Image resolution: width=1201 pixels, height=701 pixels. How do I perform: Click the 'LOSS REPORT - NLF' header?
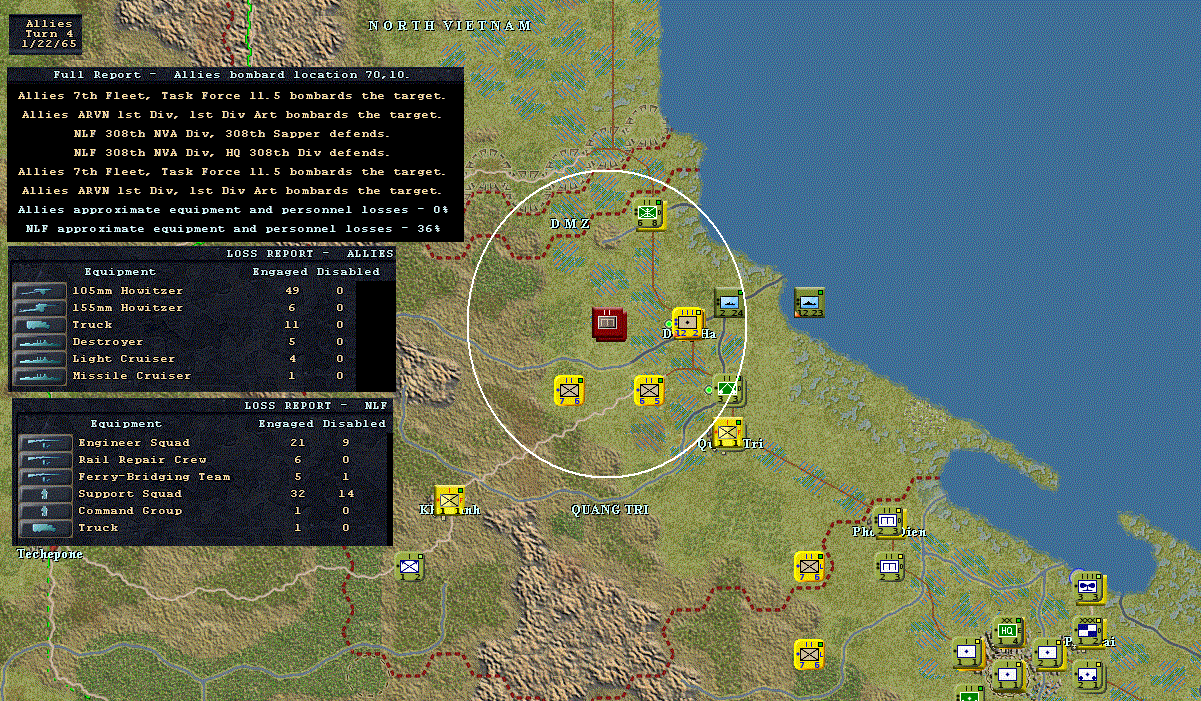point(315,406)
